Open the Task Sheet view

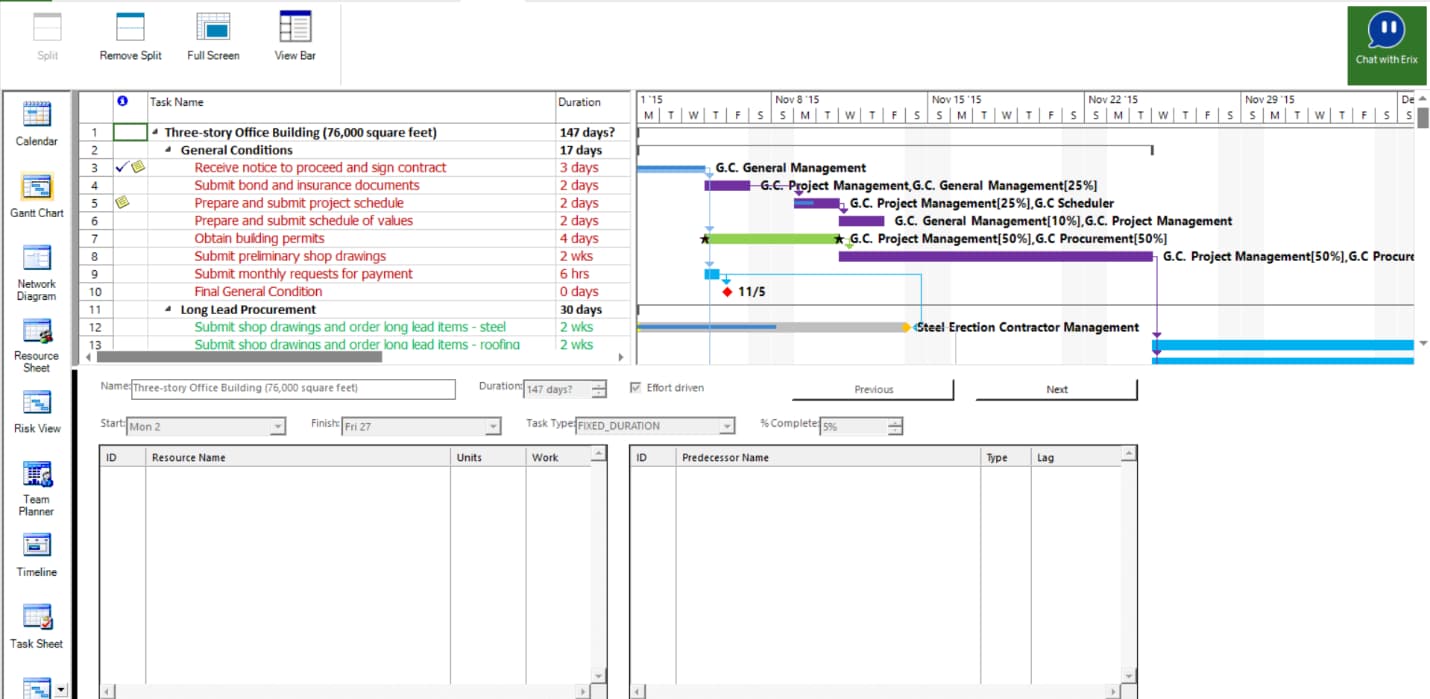tap(37, 617)
